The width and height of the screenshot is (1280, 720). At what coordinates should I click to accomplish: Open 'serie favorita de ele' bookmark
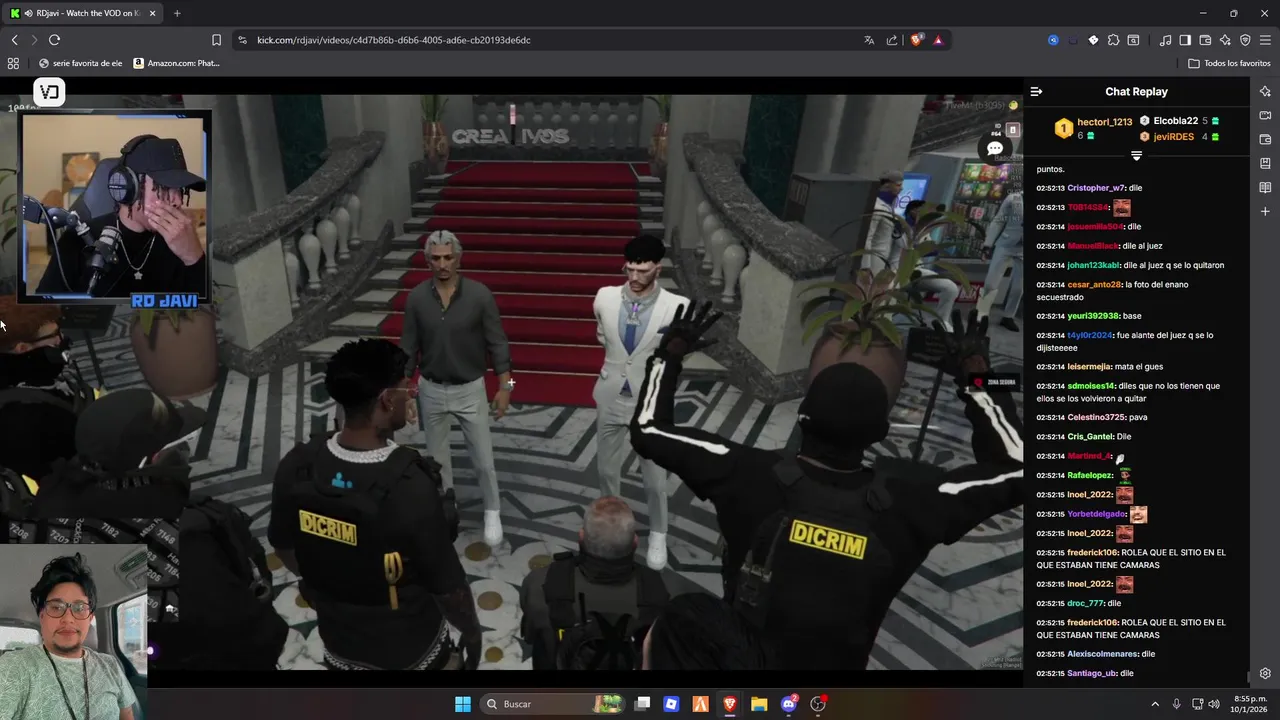(80, 63)
